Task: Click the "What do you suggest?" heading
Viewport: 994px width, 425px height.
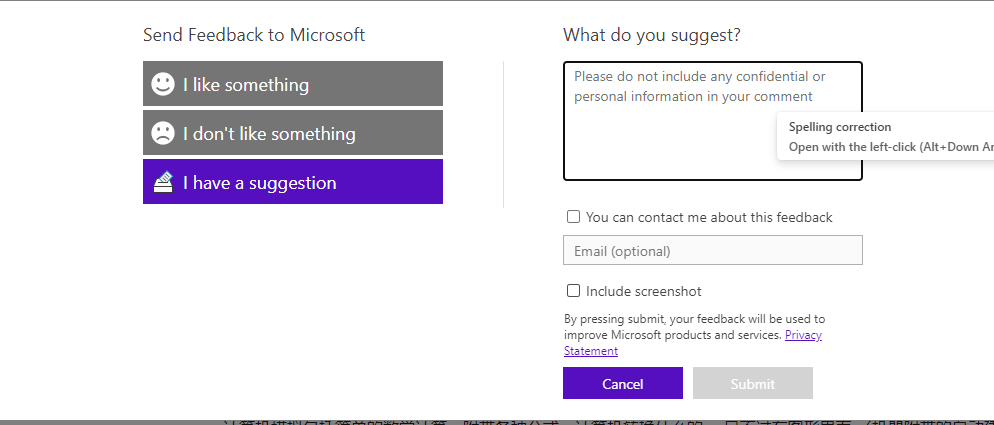Action: [x=652, y=35]
